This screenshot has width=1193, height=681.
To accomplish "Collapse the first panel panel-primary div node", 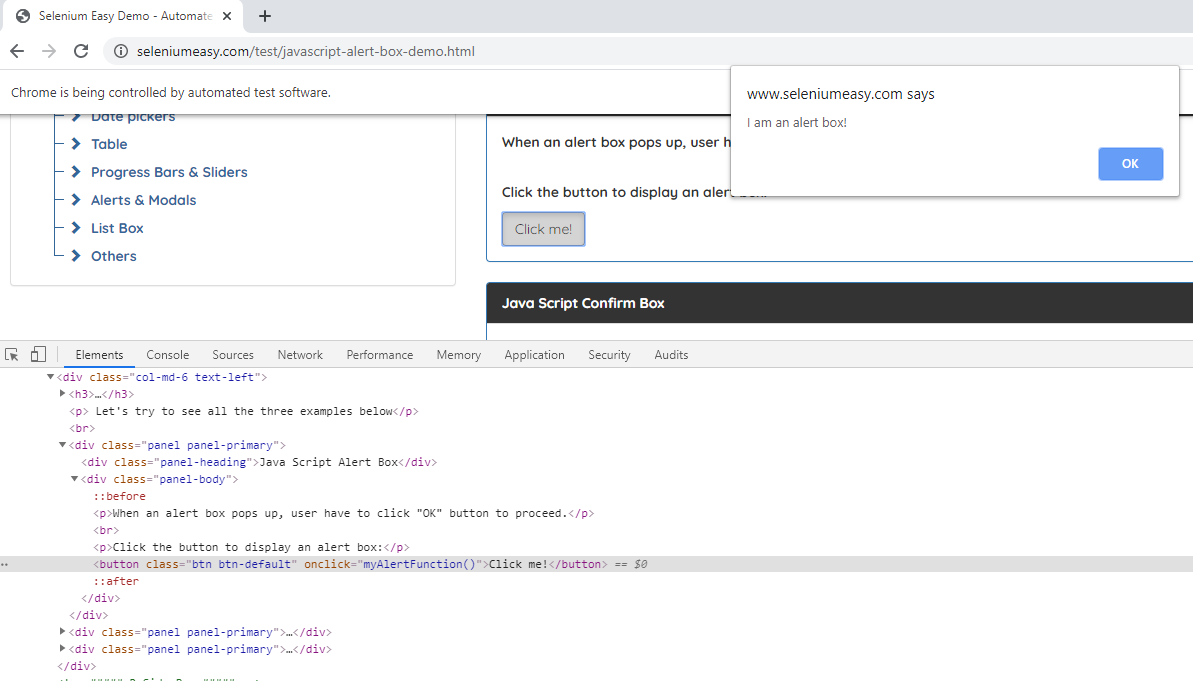I will (62, 444).
